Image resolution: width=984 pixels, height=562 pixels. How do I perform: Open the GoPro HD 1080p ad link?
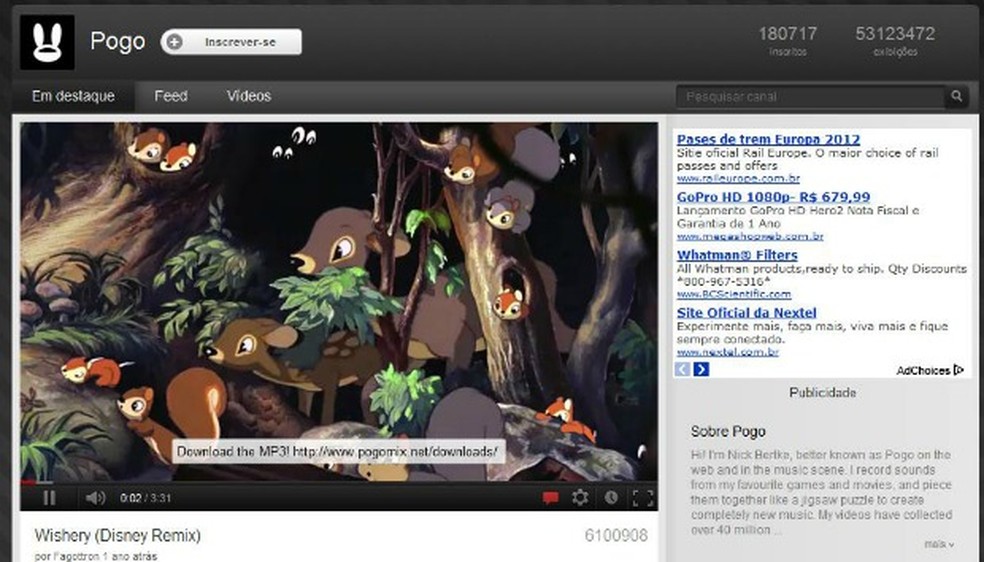[x=773, y=197]
